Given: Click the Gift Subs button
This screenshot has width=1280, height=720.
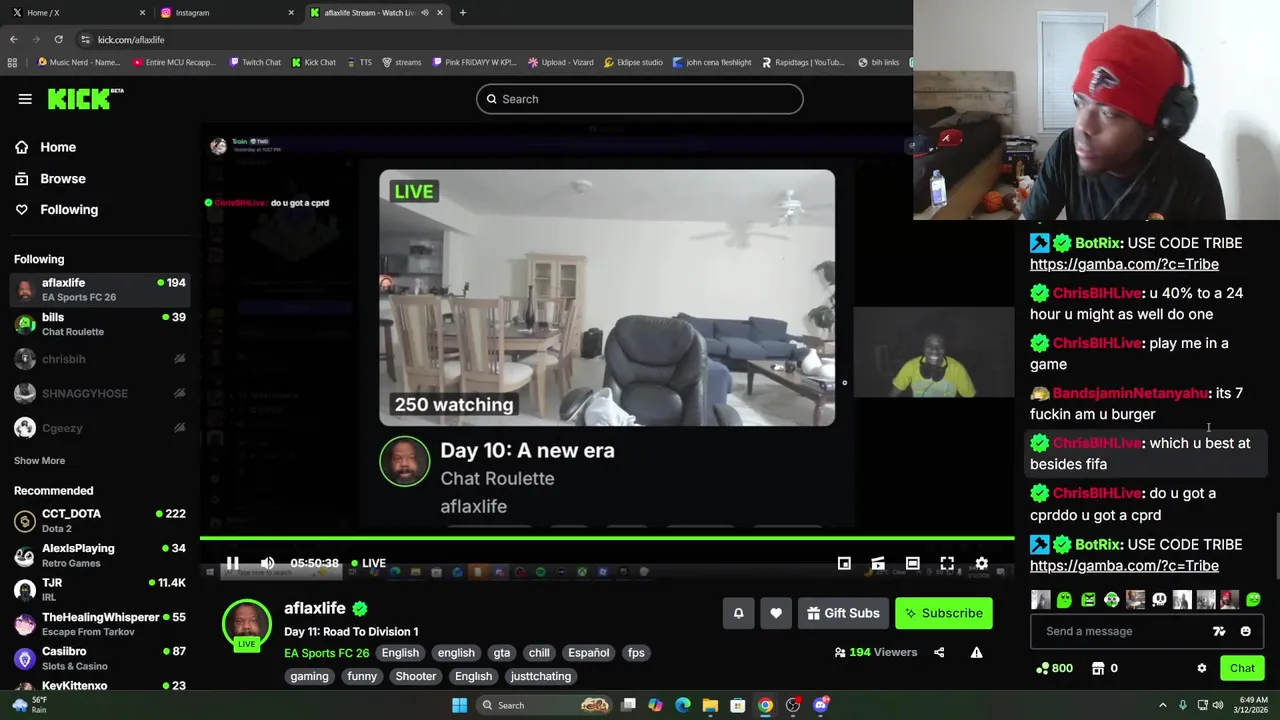Looking at the screenshot, I should [x=843, y=613].
